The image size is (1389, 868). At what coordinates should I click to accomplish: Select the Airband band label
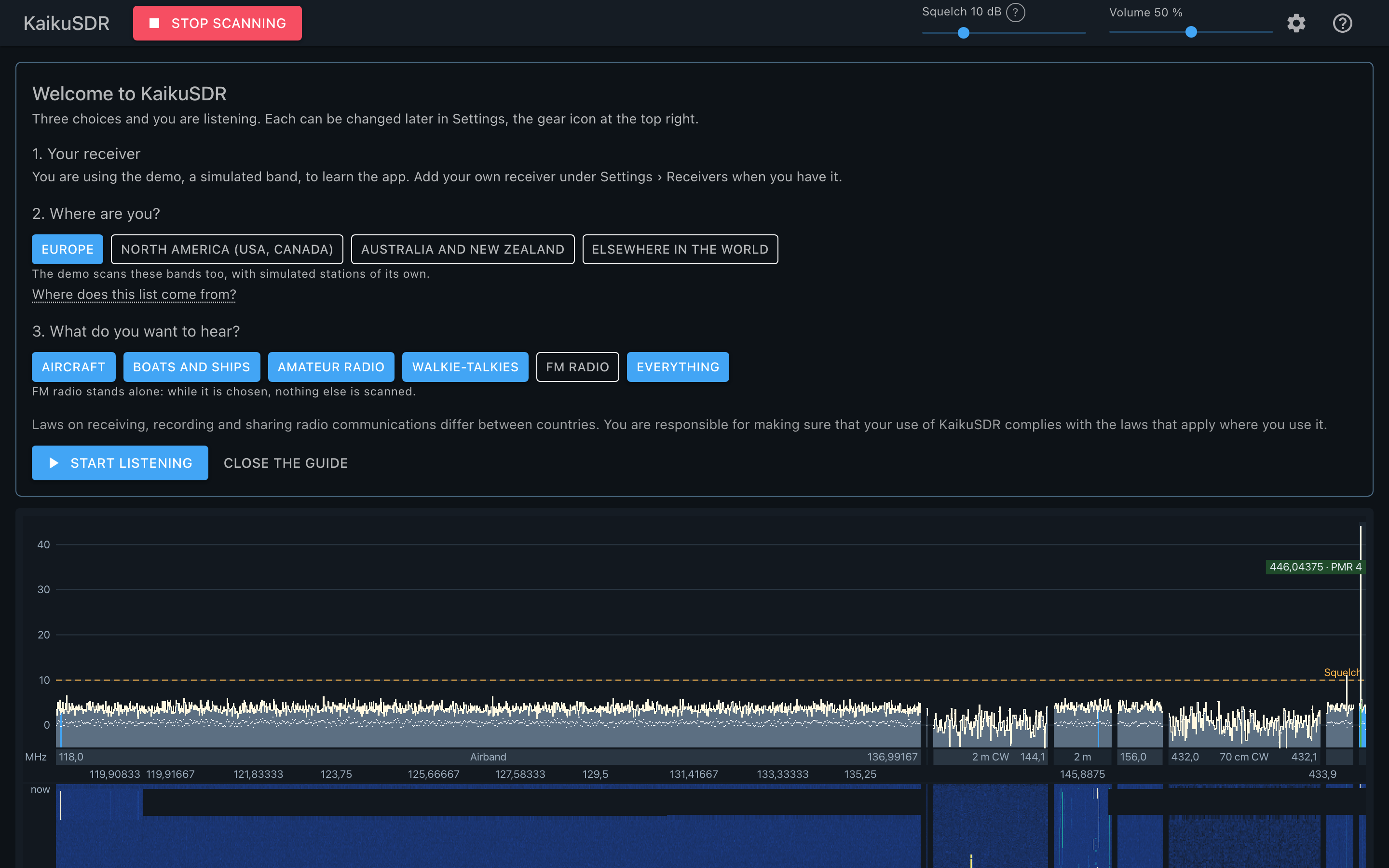pyautogui.click(x=488, y=757)
